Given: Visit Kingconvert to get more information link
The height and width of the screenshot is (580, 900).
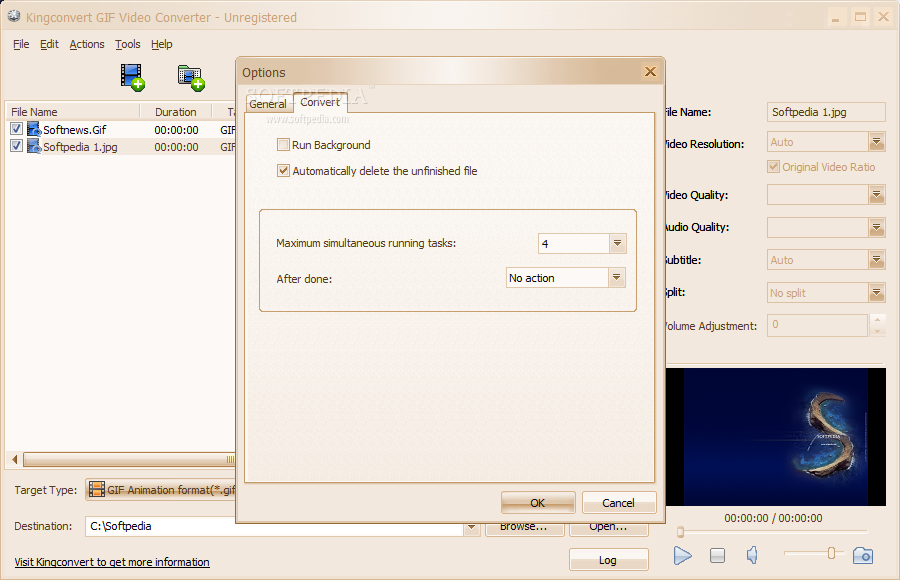Looking at the screenshot, I should pyautogui.click(x=112, y=562).
